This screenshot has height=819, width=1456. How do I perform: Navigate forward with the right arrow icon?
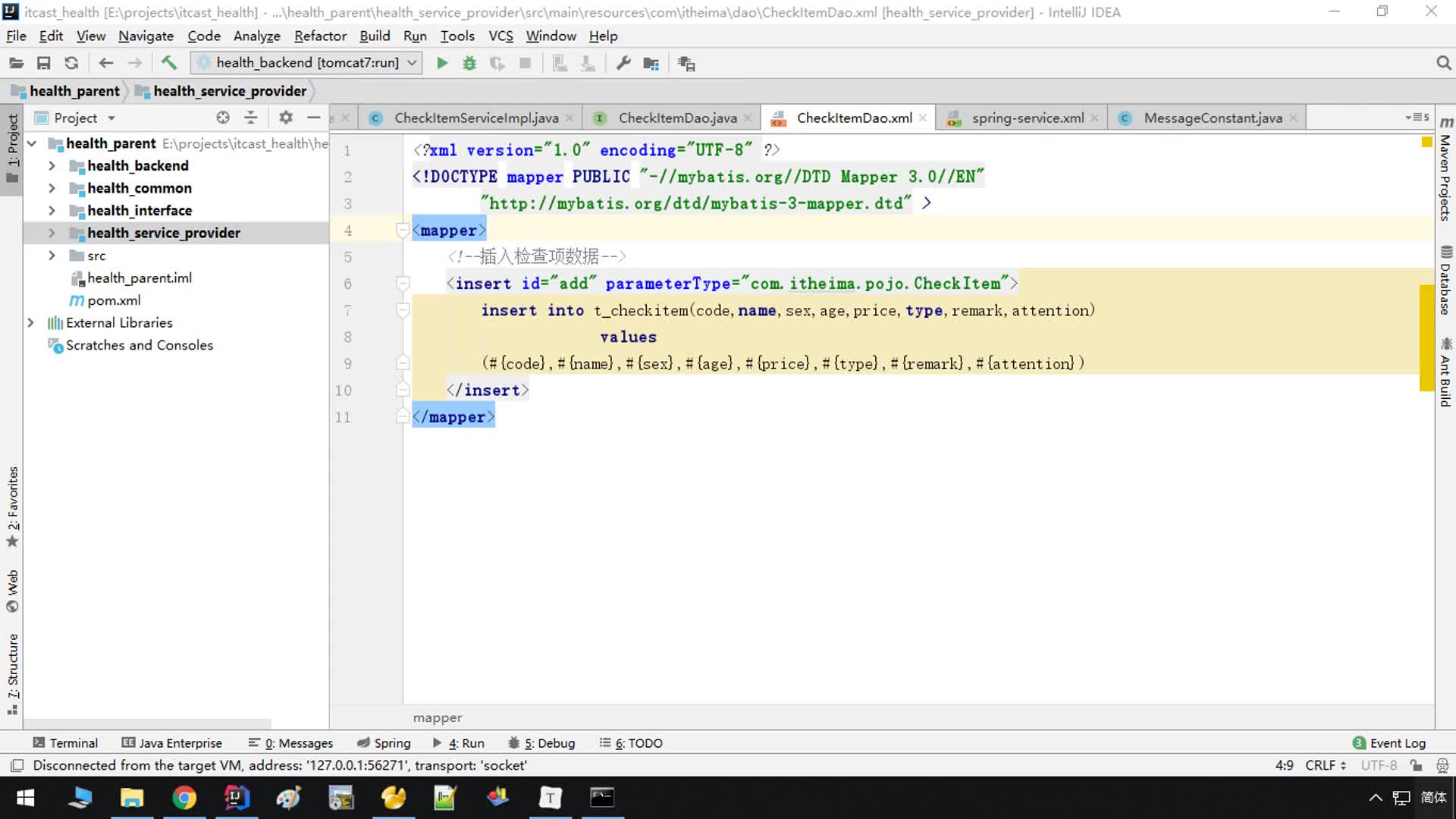pyautogui.click(x=135, y=63)
